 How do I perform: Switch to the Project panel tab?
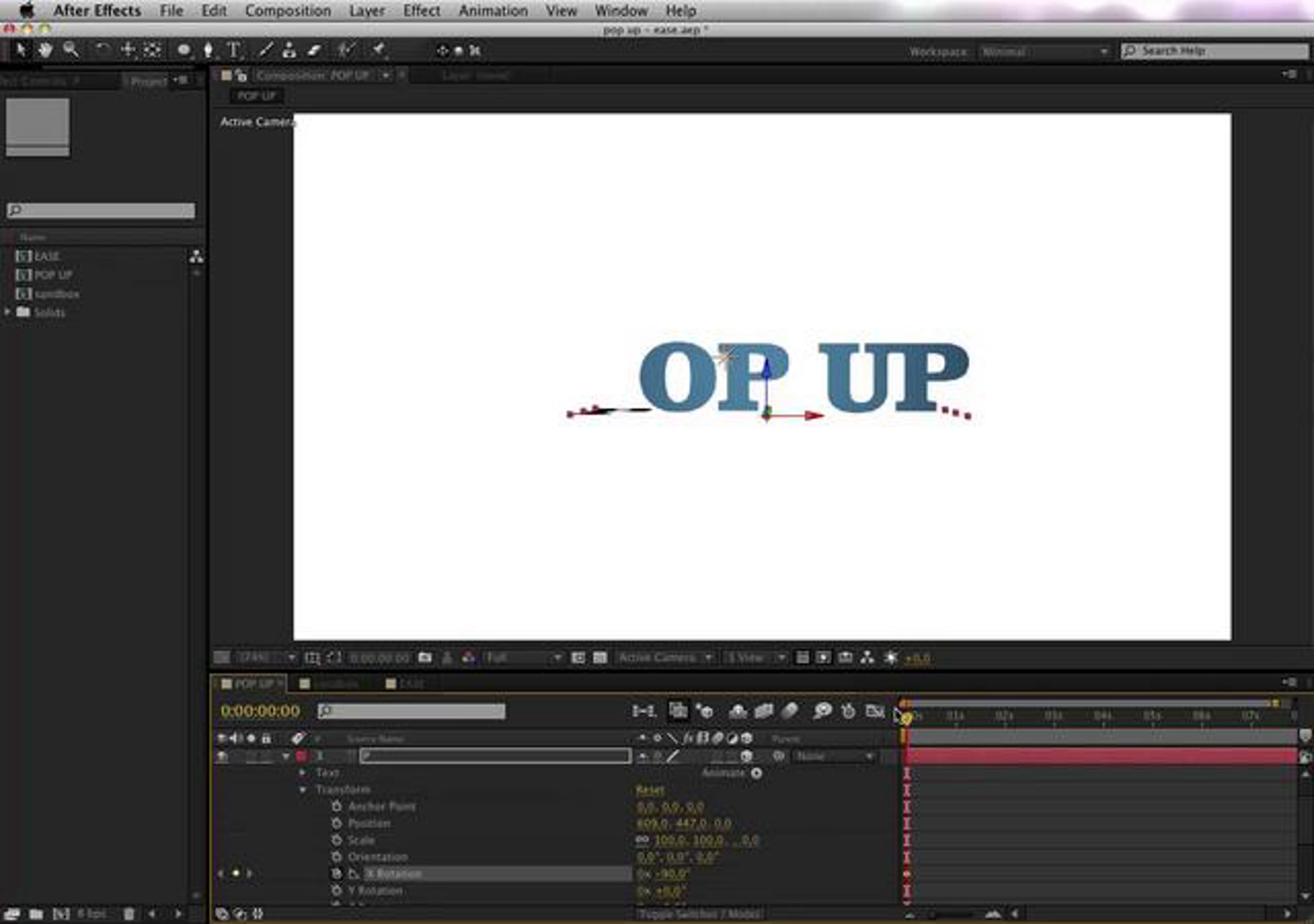149,81
